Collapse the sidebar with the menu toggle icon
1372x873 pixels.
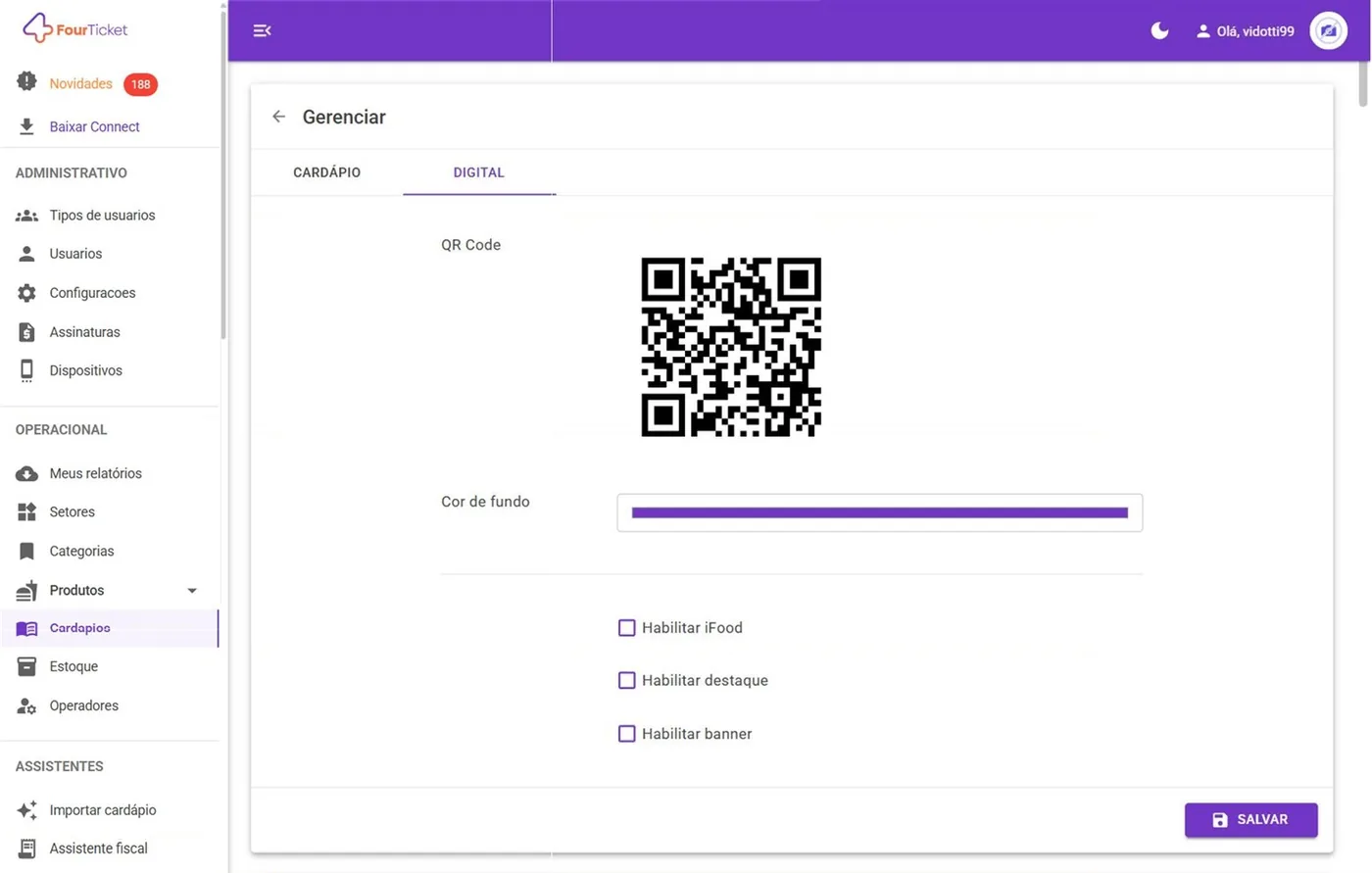tap(262, 30)
